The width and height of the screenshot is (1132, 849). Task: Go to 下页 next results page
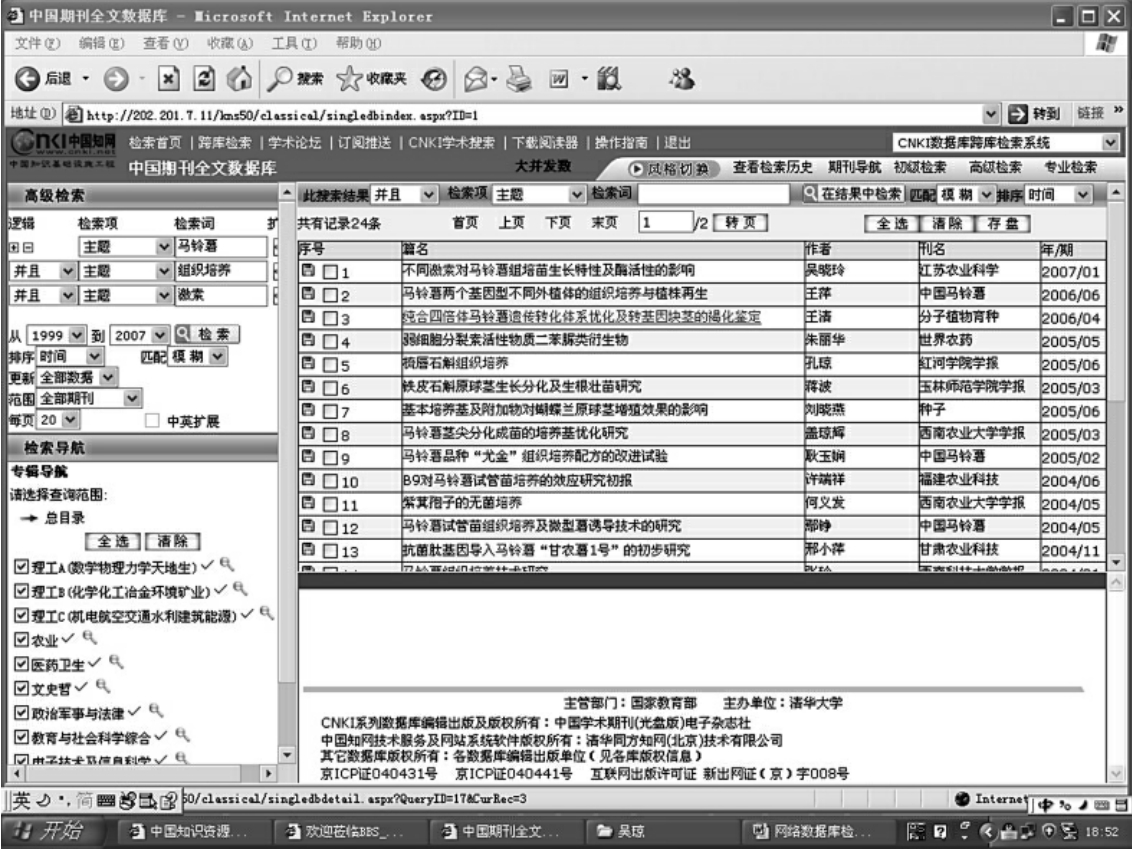tap(557, 222)
